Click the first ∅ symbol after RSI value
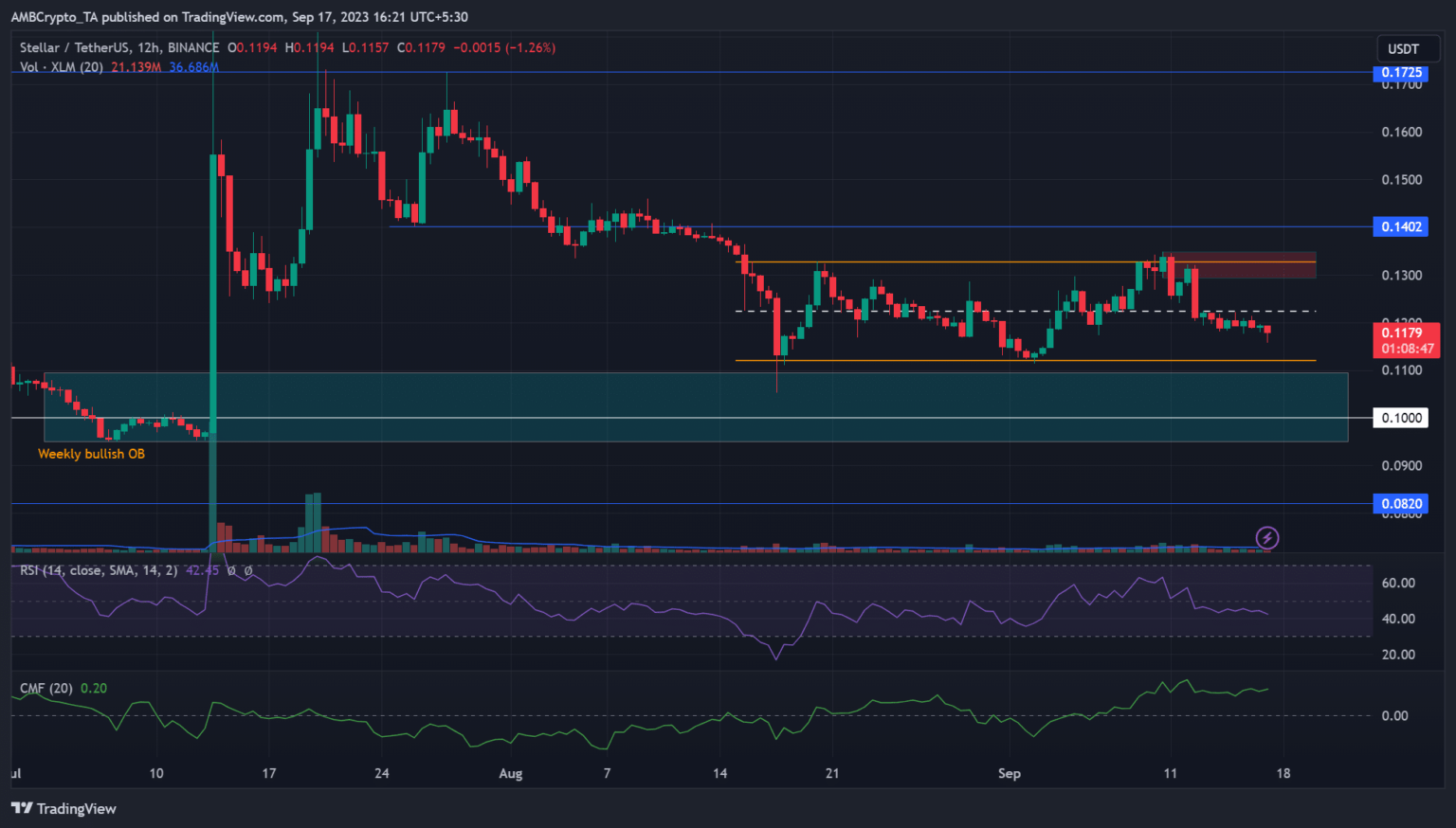Image resolution: width=1456 pixels, height=828 pixels. pos(230,570)
